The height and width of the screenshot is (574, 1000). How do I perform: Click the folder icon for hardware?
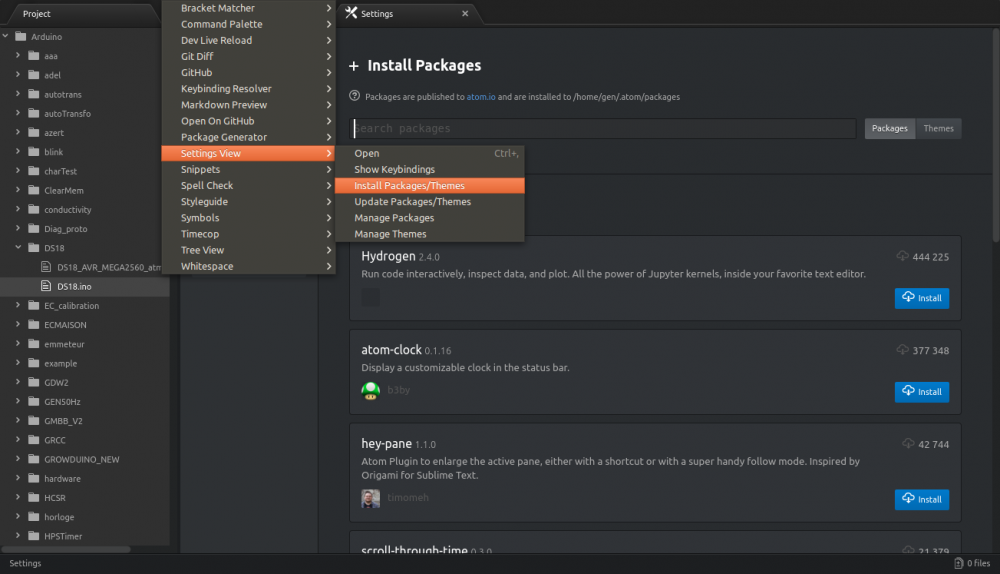pos(34,478)
